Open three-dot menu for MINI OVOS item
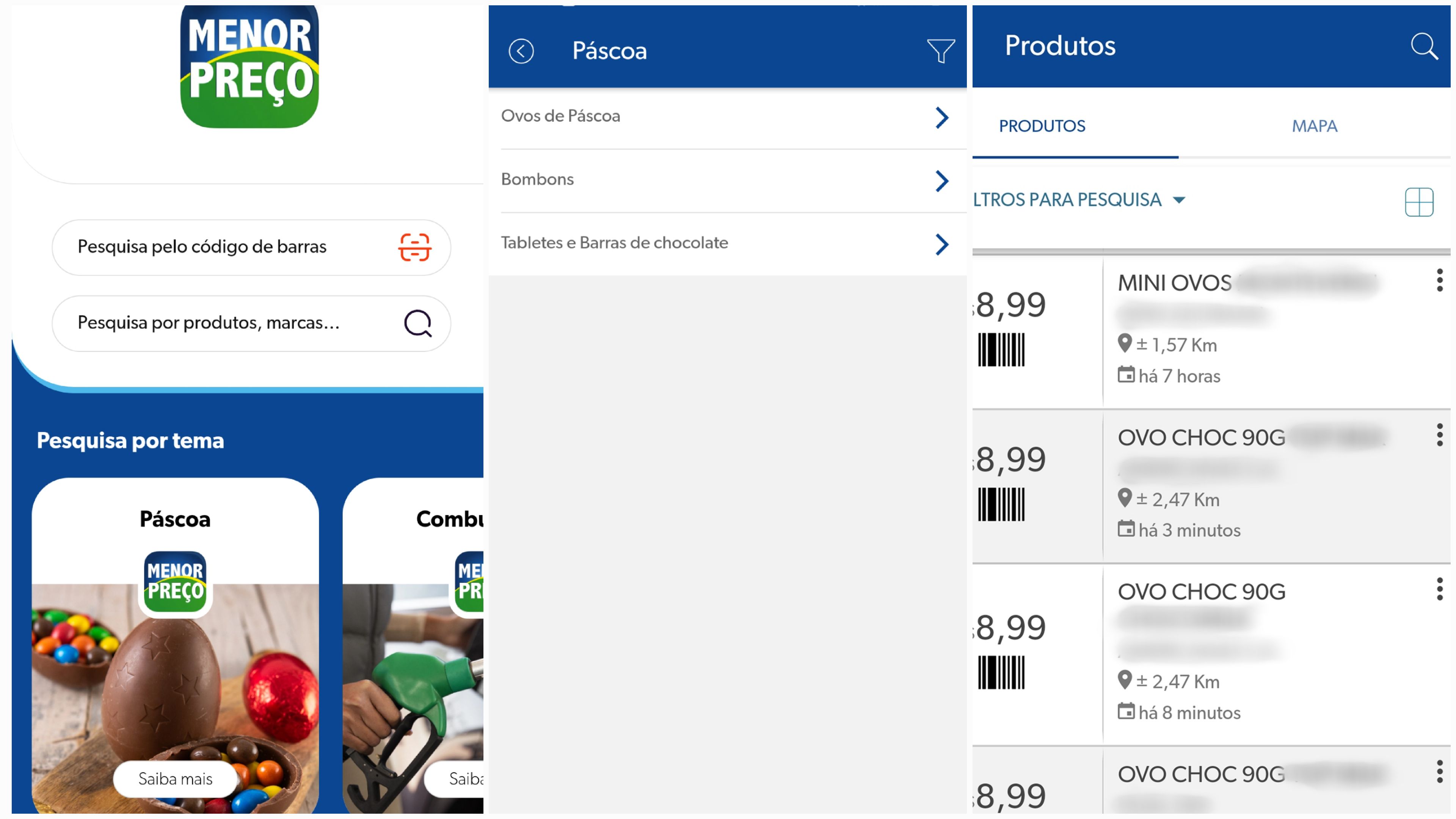This screenshot has height=819, width=1456. (x=1439, y=280)
